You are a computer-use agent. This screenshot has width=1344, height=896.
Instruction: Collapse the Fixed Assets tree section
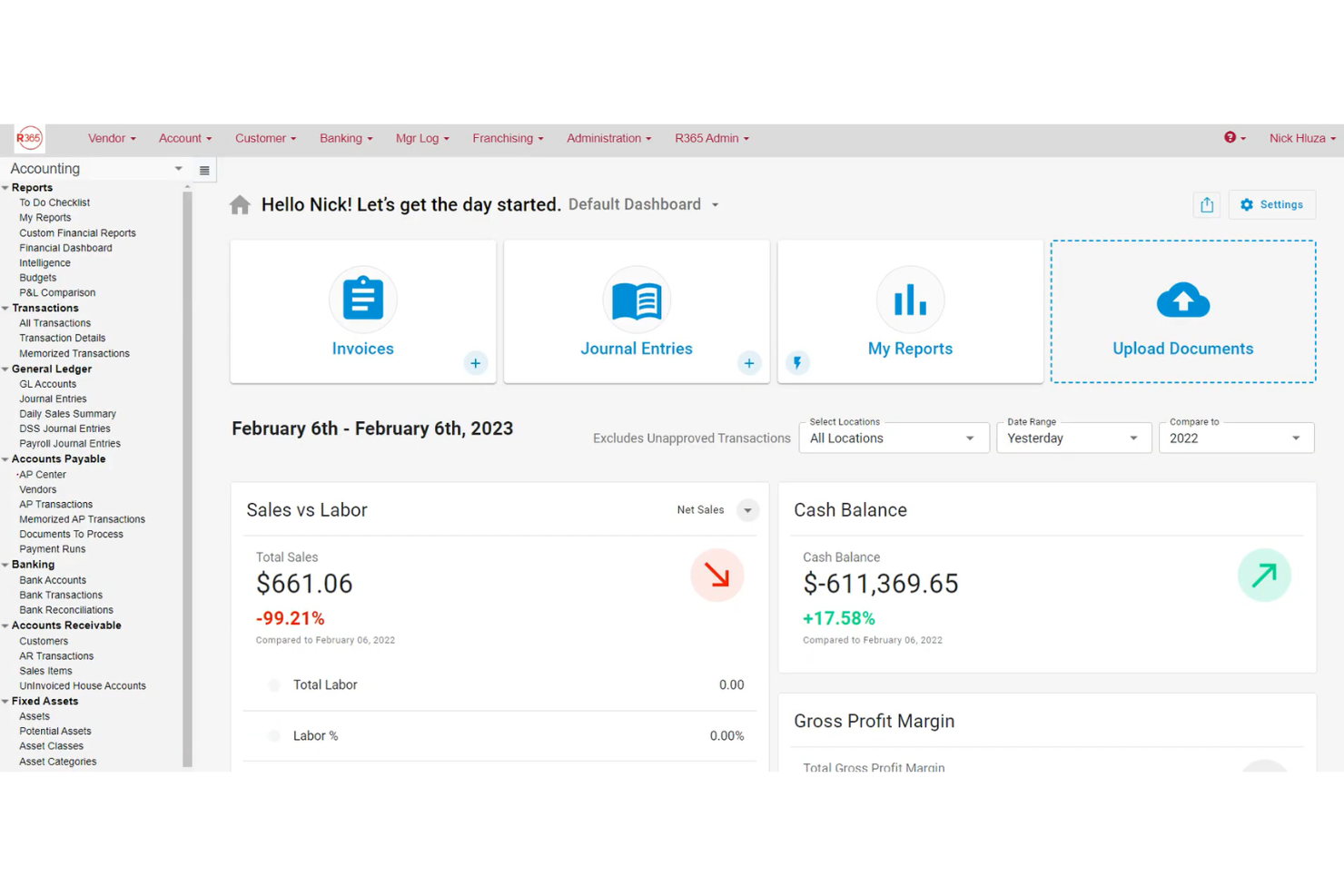[5, 702]
